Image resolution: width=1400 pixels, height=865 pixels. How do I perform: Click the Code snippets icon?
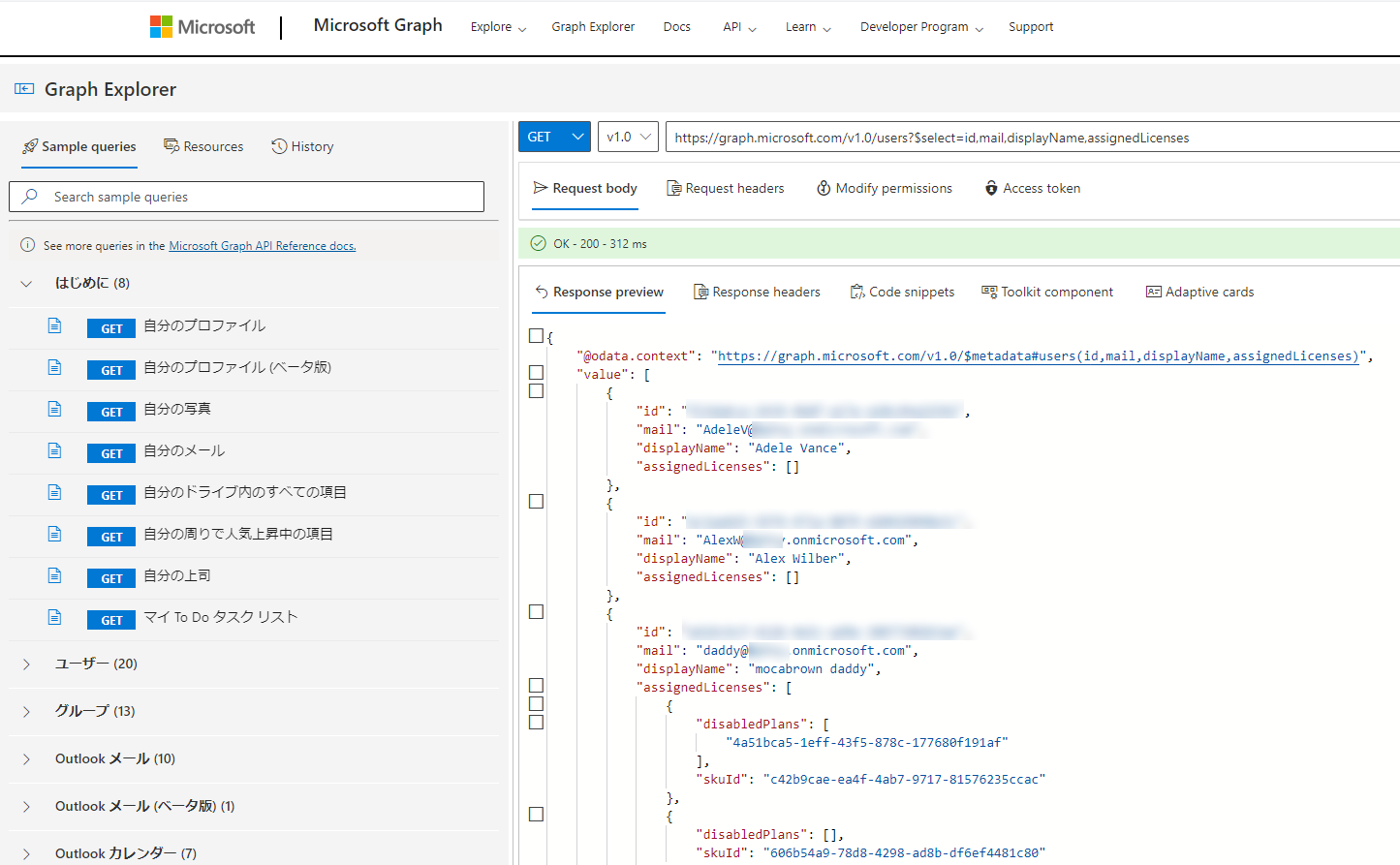[857, 292]
